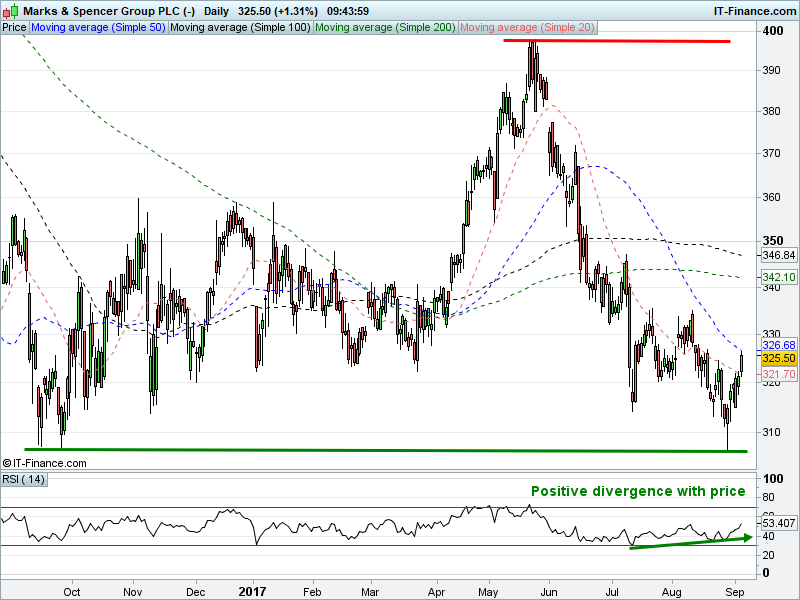Click the 390 label on price axis
This screenshot has height=600, width=800.
pyautogui.click(x=771, y=70)
